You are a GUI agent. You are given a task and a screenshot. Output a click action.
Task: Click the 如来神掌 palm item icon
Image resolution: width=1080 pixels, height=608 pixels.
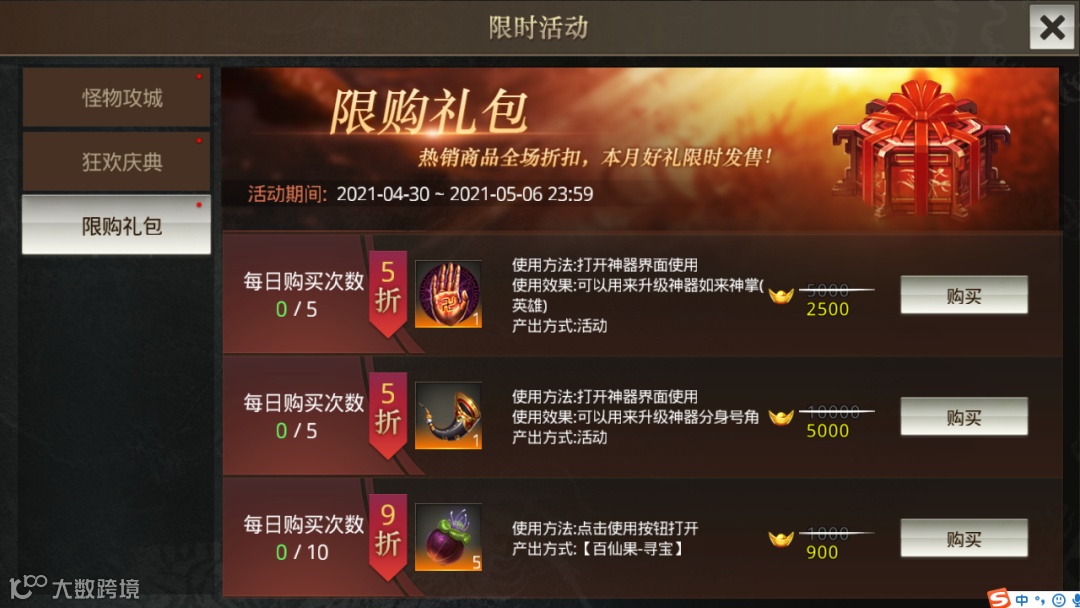coord(448,294)
